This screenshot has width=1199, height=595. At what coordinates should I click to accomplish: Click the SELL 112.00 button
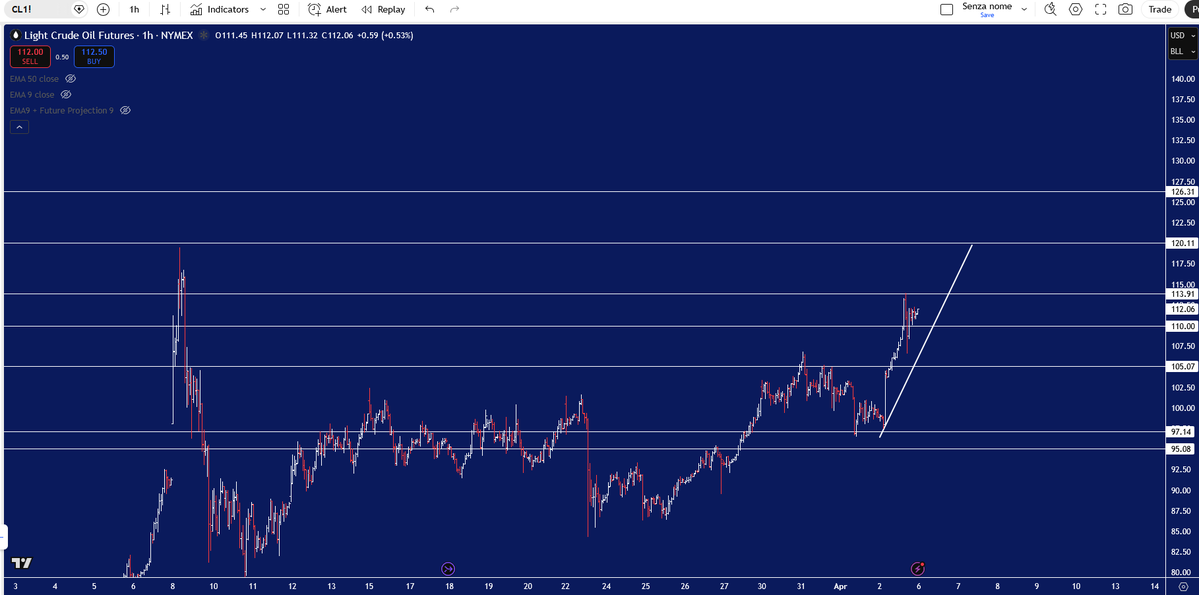point(28,57)
